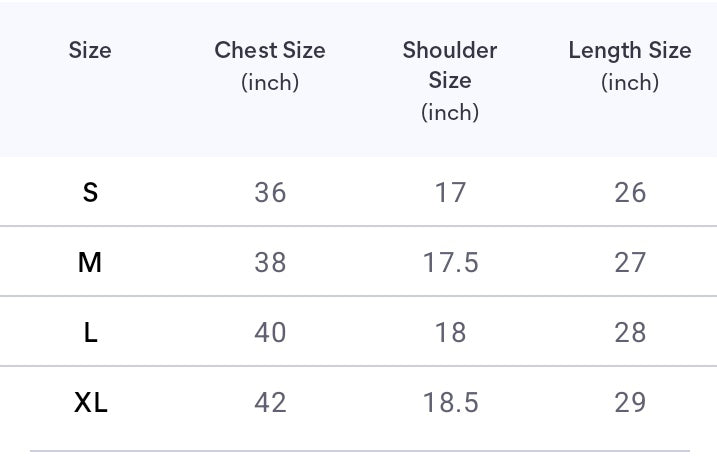The width and height of the screenshot is (717, 462).
Task: Click chest value 42 for size XL
Action: tap(270, 402)
